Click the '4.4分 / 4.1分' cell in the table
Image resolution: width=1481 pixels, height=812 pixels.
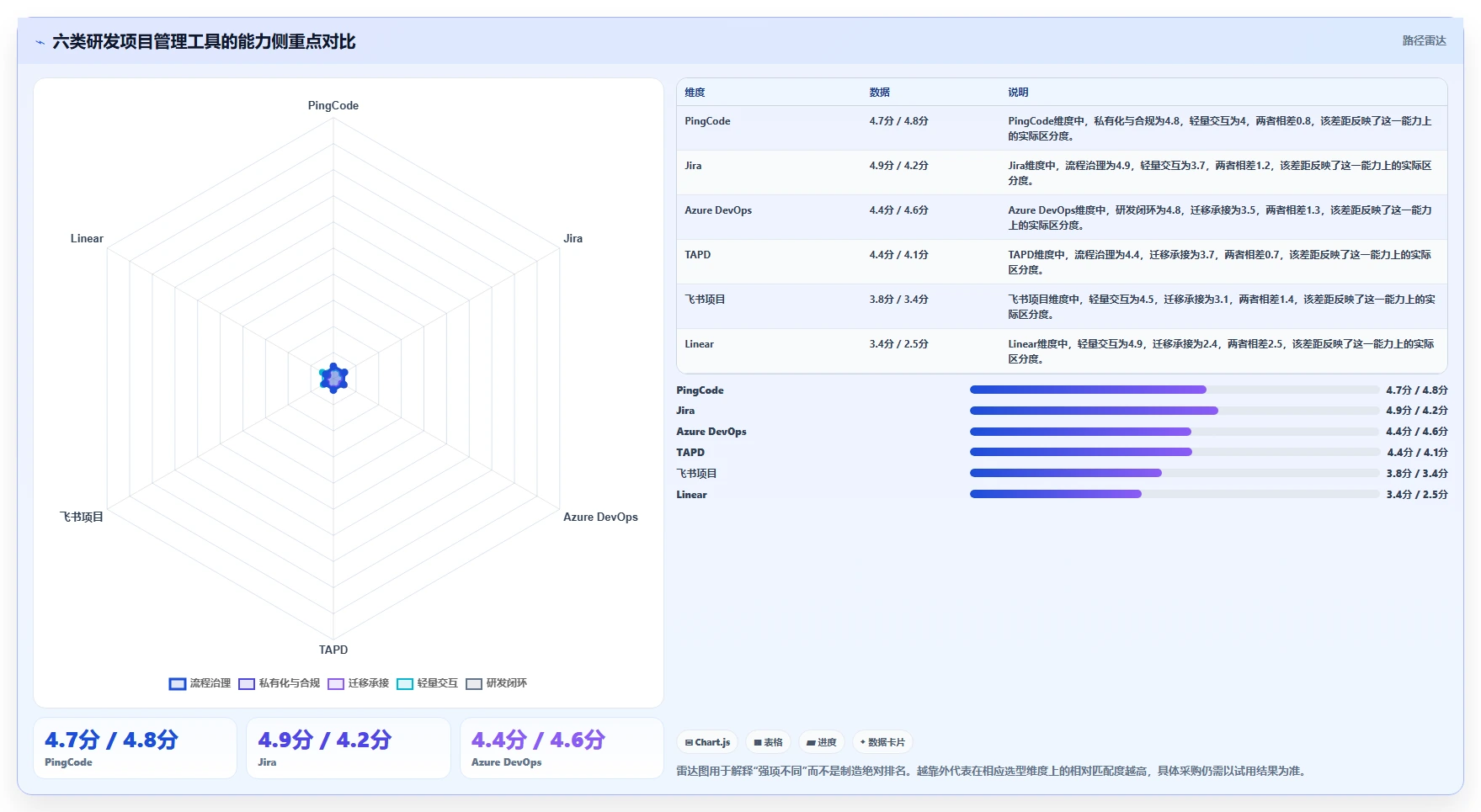[899, 255]
